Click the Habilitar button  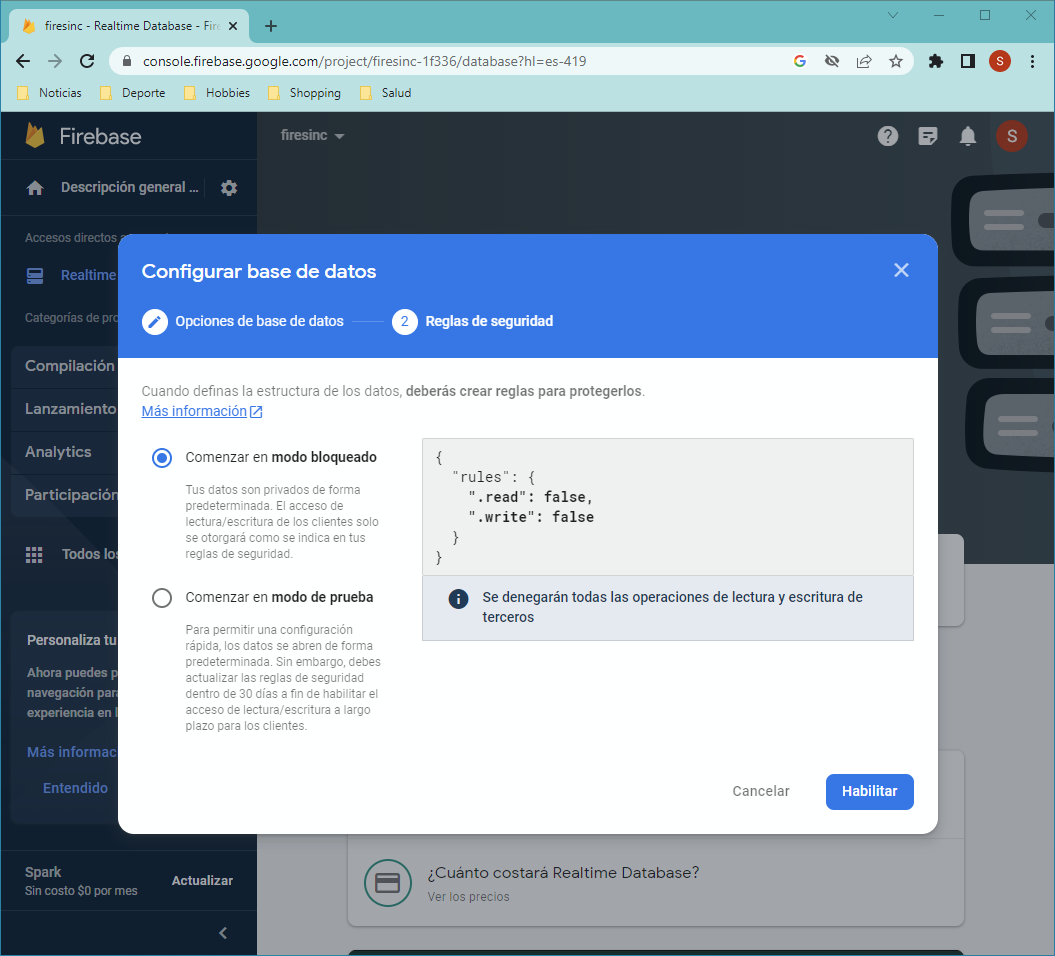click(x=869, y=791)
